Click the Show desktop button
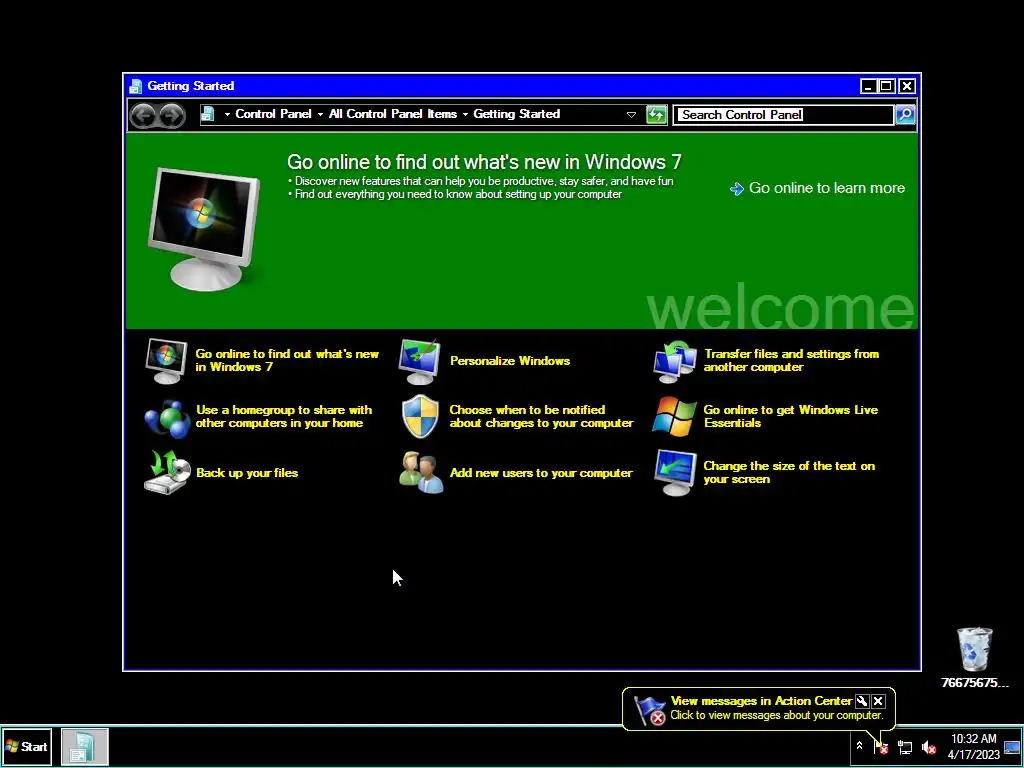This screenshot has height=768, width=1024. (1013, 747)
